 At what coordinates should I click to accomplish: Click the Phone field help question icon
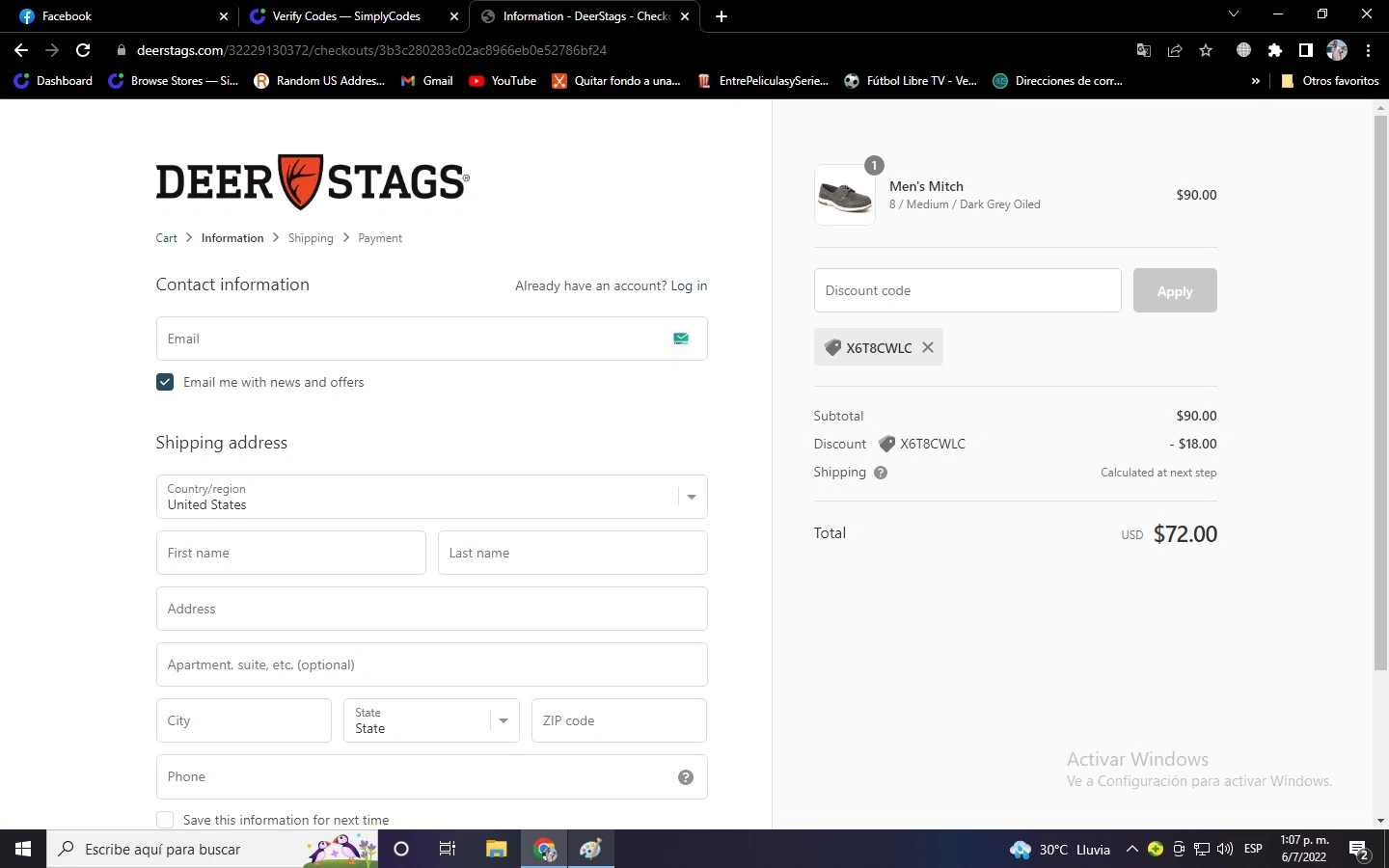686,777
